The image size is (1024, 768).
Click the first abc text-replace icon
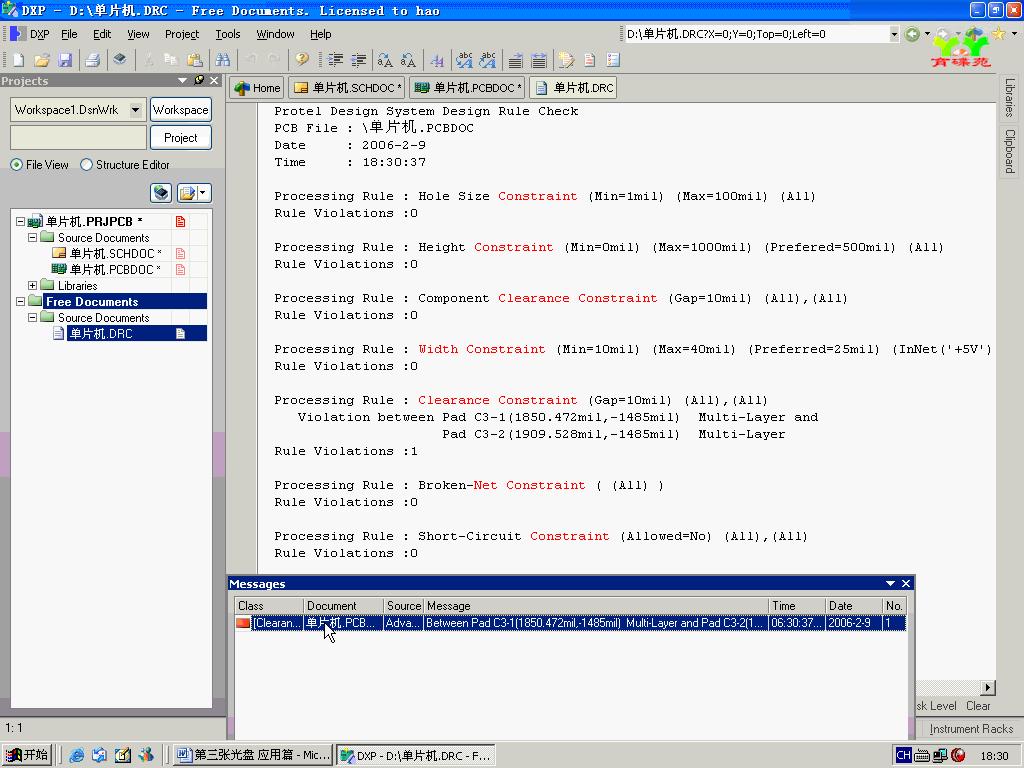click(x=464, y=60)
